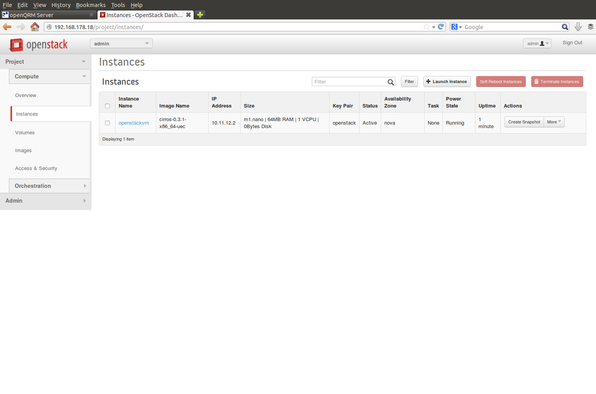Close the openQRM Server tab
Viewport: 596px width, 394px height.
(x=91, y=15)
